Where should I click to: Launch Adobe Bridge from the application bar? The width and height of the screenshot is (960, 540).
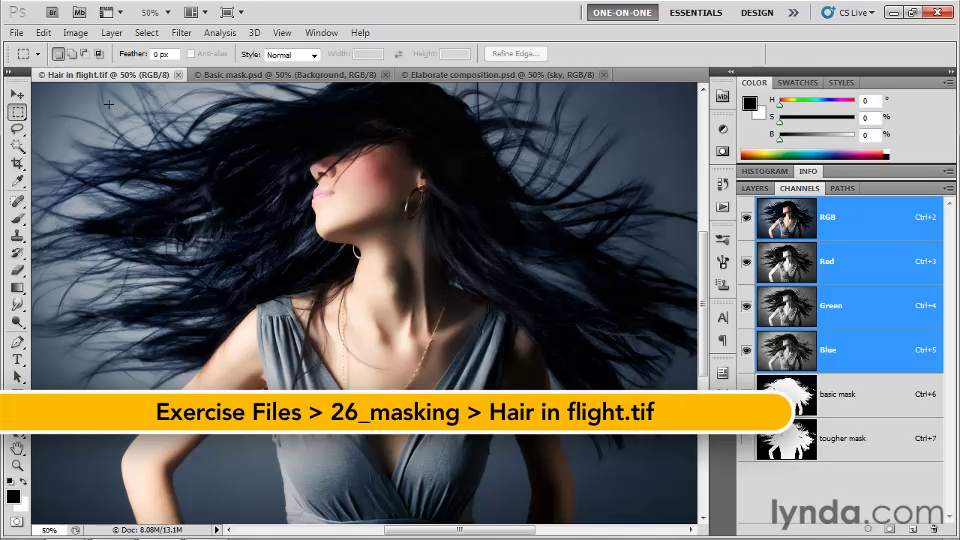click(x=52, y=12)
